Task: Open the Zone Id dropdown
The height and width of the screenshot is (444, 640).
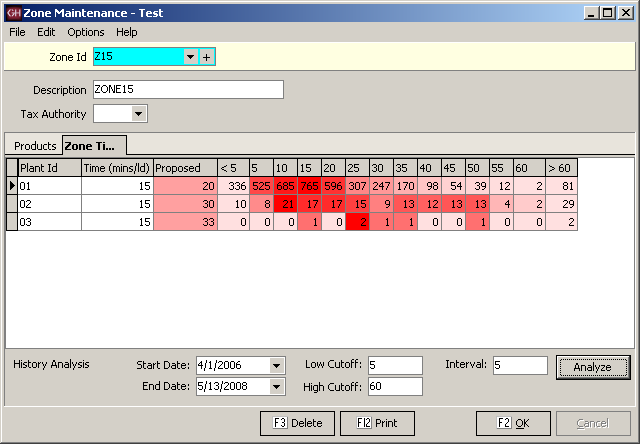Action: [190, 58]
